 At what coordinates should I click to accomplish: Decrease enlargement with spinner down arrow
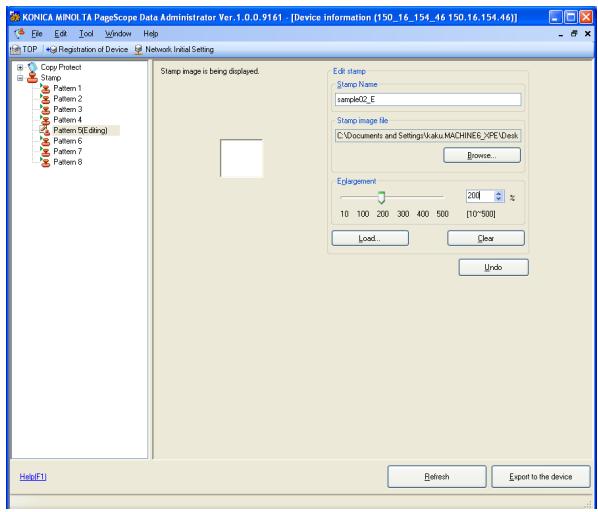point(498,199)
